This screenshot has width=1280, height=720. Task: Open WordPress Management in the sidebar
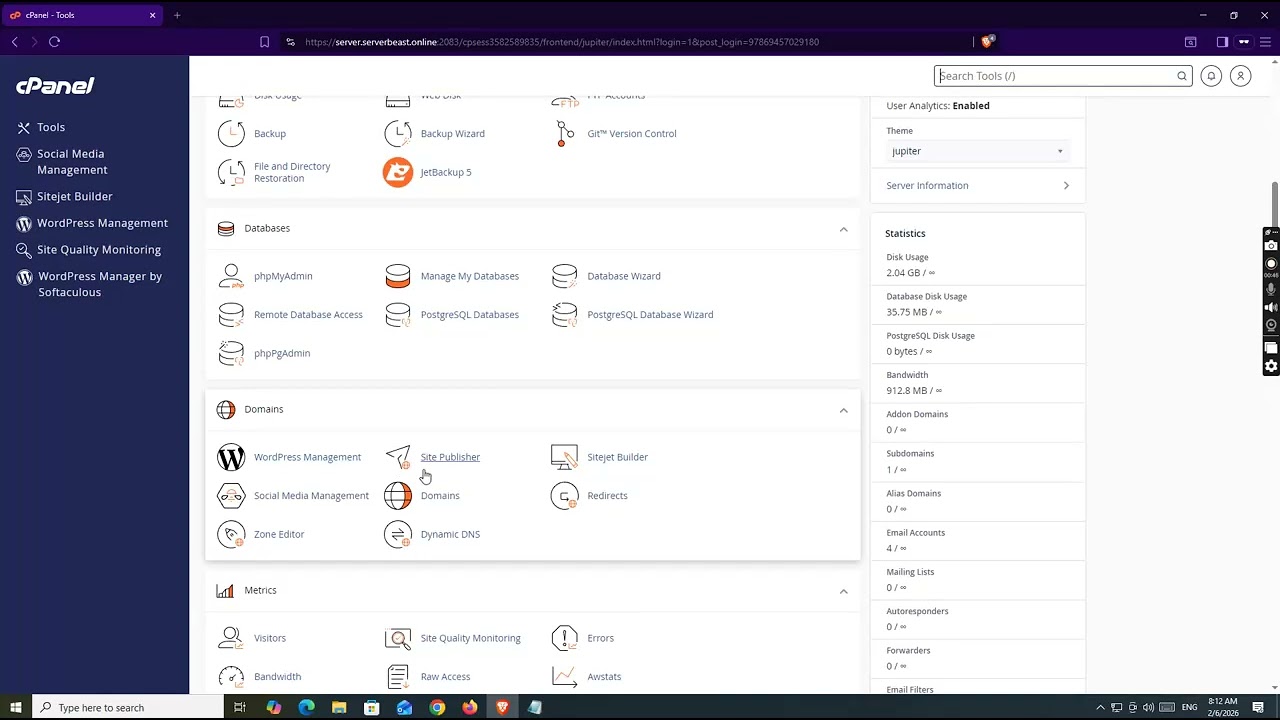pyautogui.click(x=102, y=223)
